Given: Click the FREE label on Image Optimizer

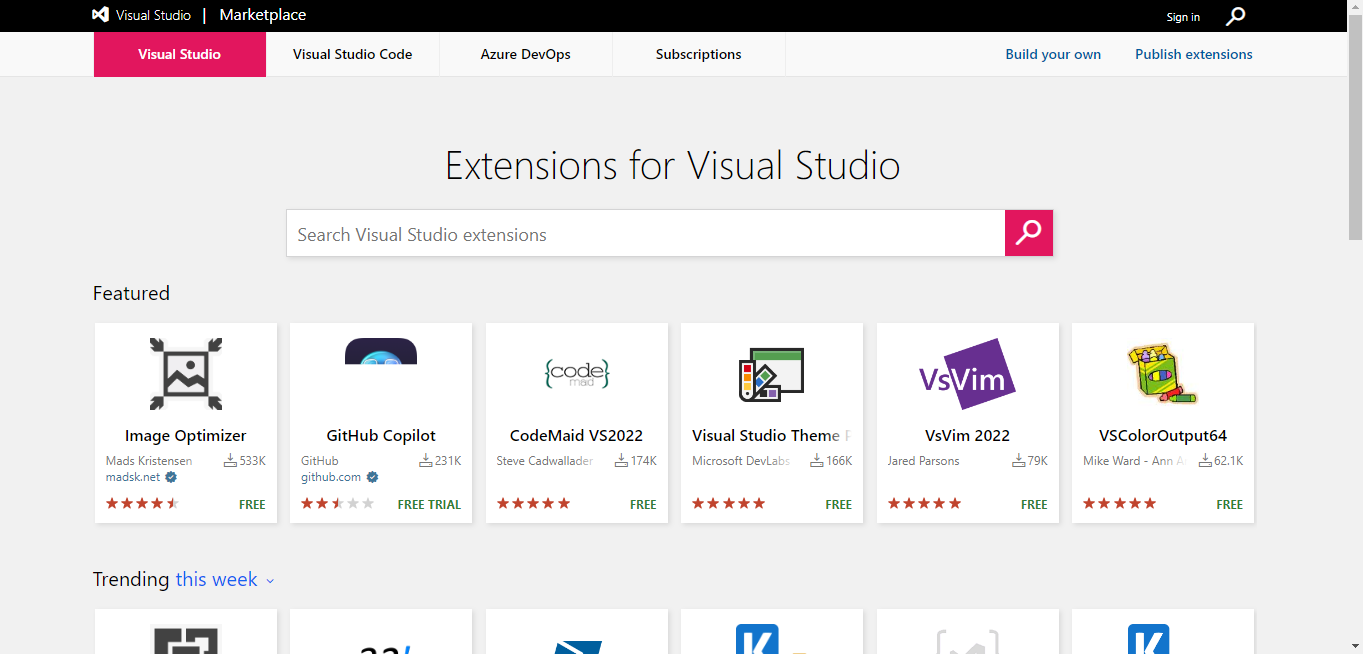Looking at the screenshot, I should (252, 505).
